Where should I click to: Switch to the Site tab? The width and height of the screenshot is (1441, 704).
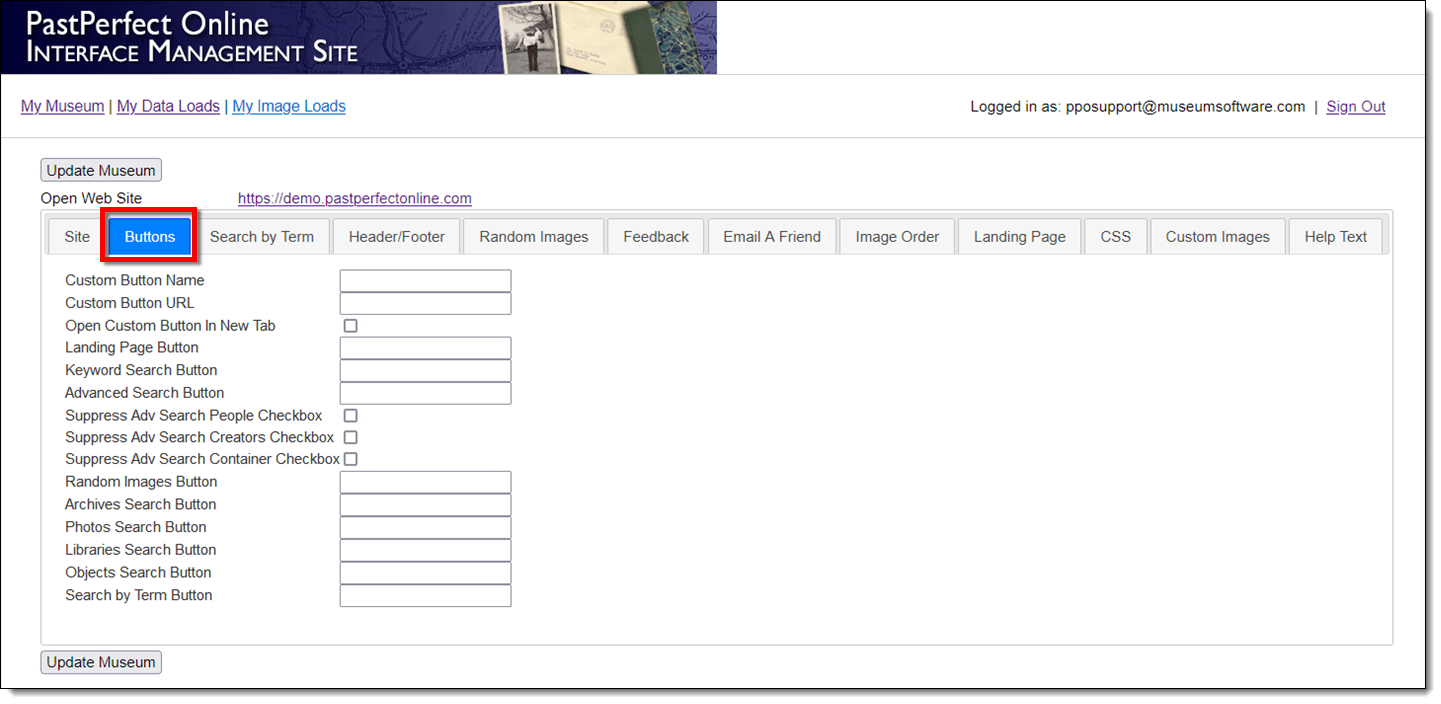(77, 237)
